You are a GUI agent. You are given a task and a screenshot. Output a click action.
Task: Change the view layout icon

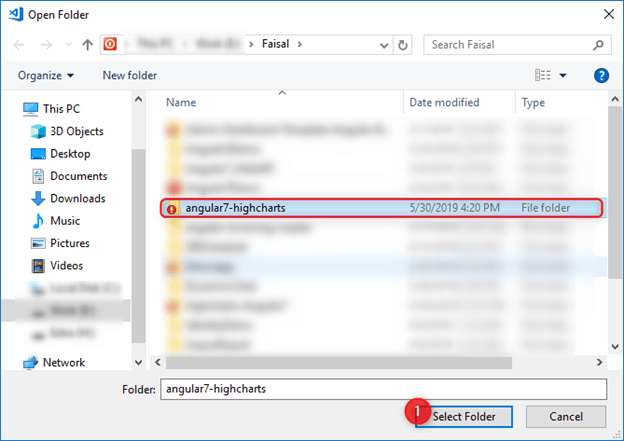543,75
